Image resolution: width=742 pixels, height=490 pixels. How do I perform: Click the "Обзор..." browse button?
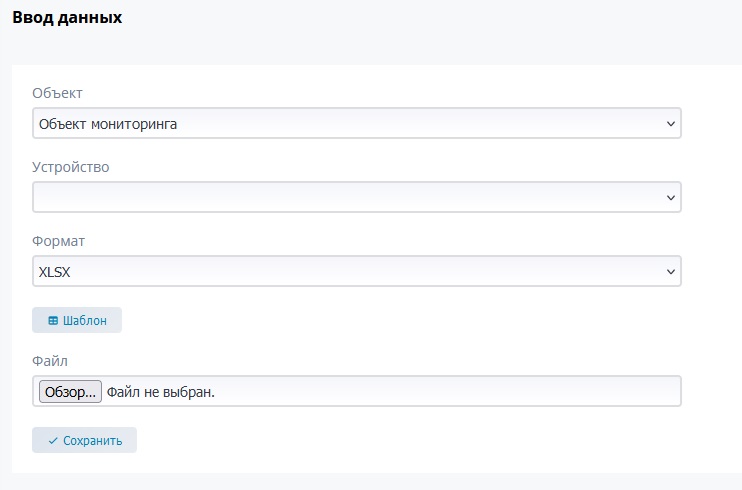click(x=70, y=391)
